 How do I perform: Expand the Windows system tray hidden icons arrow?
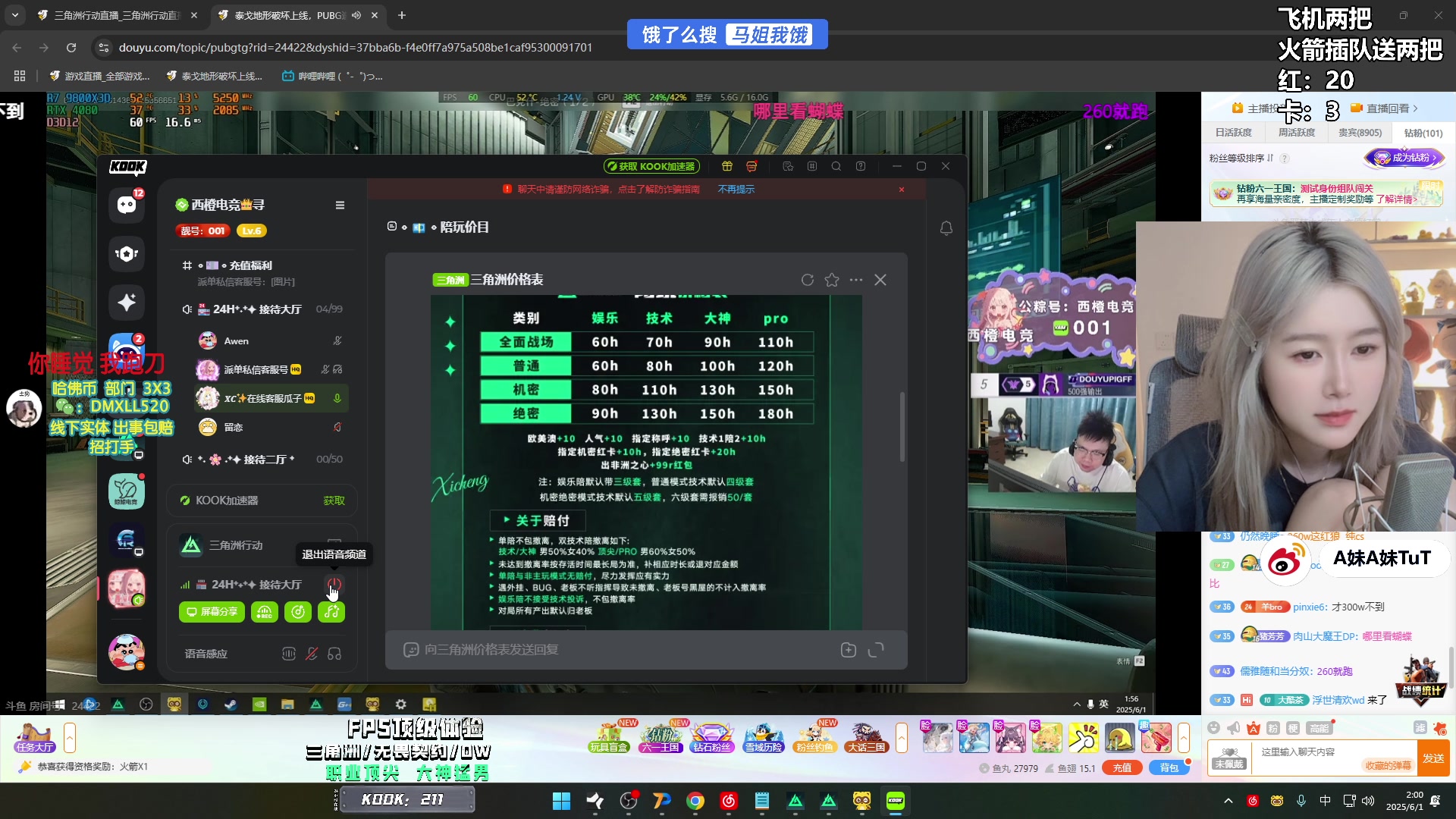coord(1228,801)
